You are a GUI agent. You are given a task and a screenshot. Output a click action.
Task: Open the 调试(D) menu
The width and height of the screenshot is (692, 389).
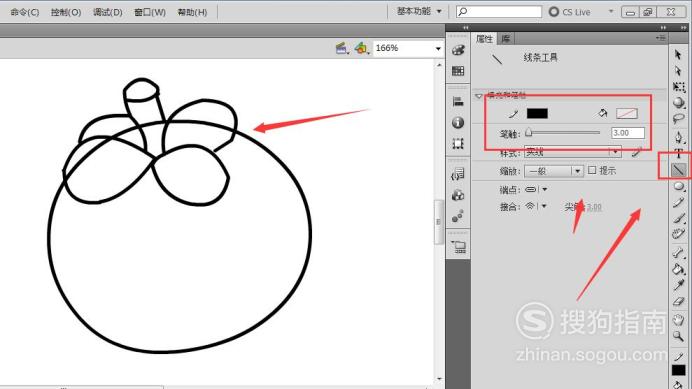pos(108,12)
